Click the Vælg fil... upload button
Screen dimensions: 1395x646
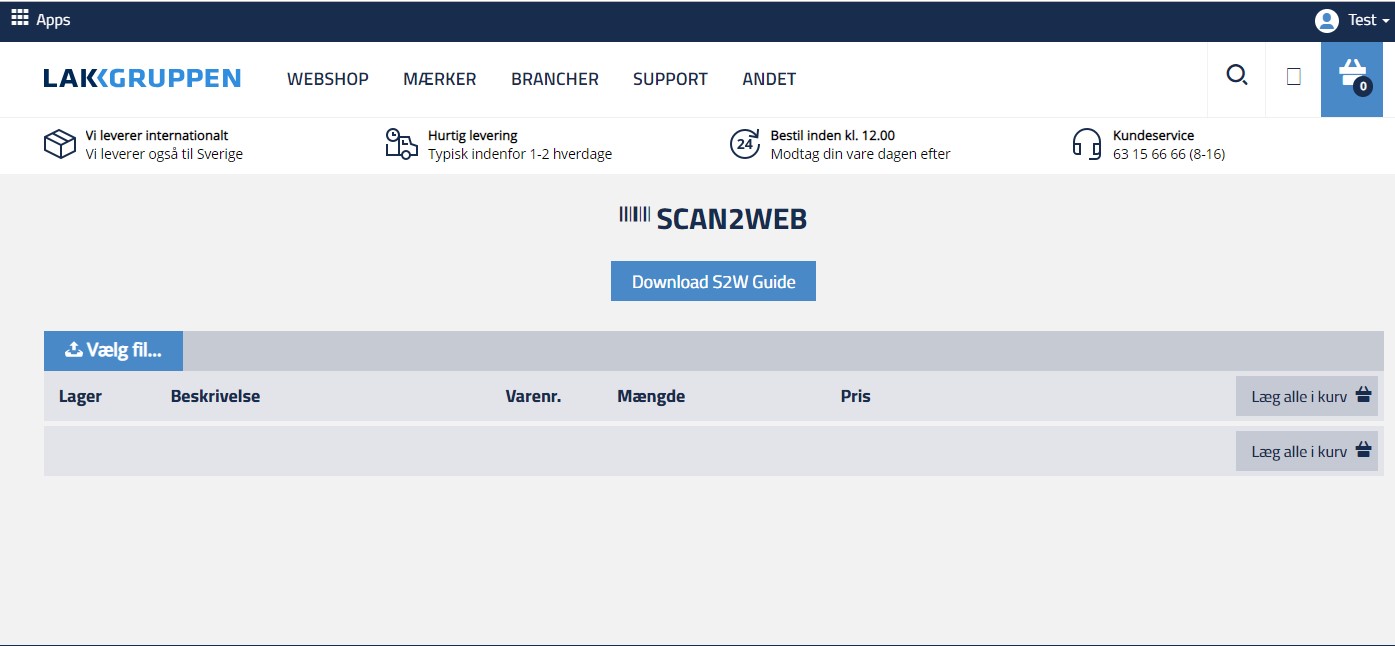[x=113, y=351]
